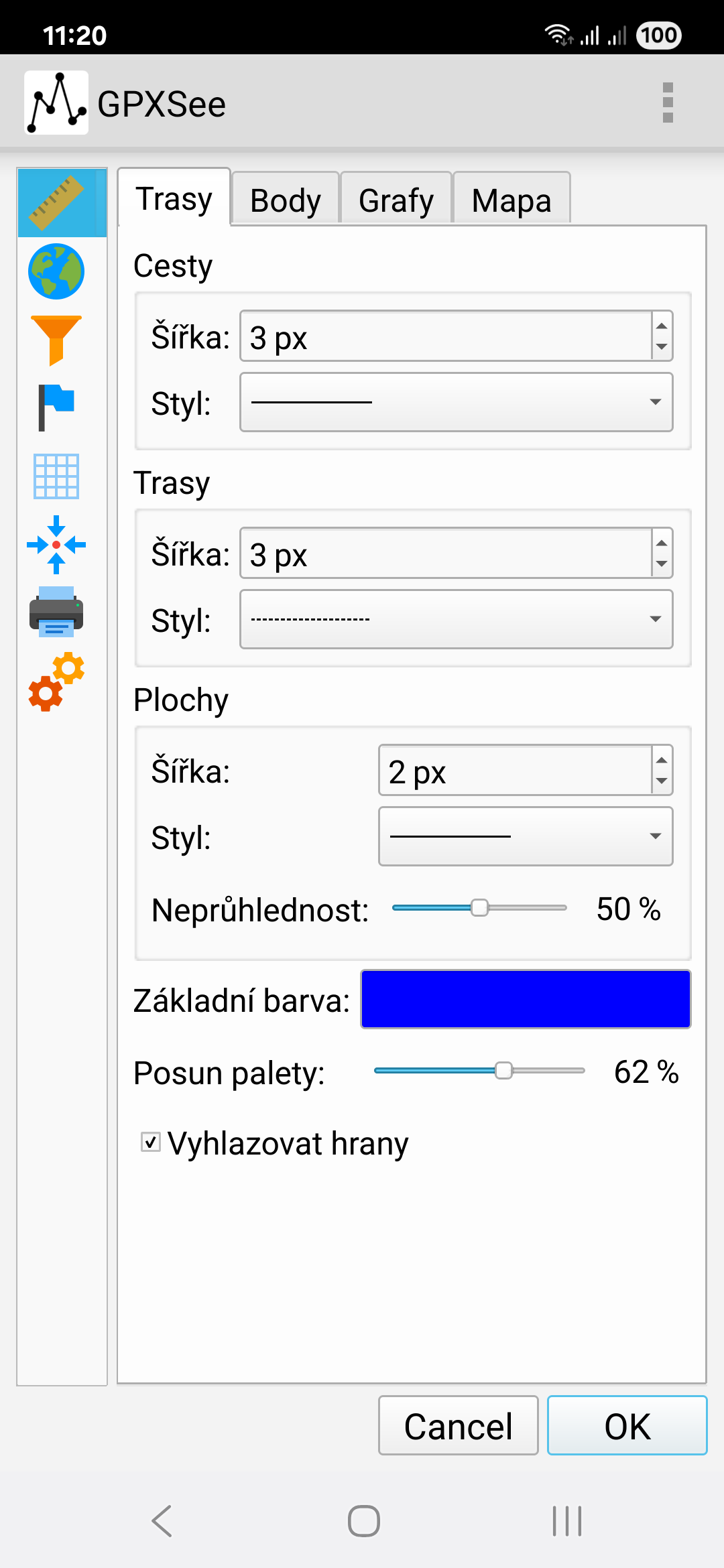Expand the Plochy Styl line dropdown
This screenshot has width=724, height=1568.
click(526, 836)
